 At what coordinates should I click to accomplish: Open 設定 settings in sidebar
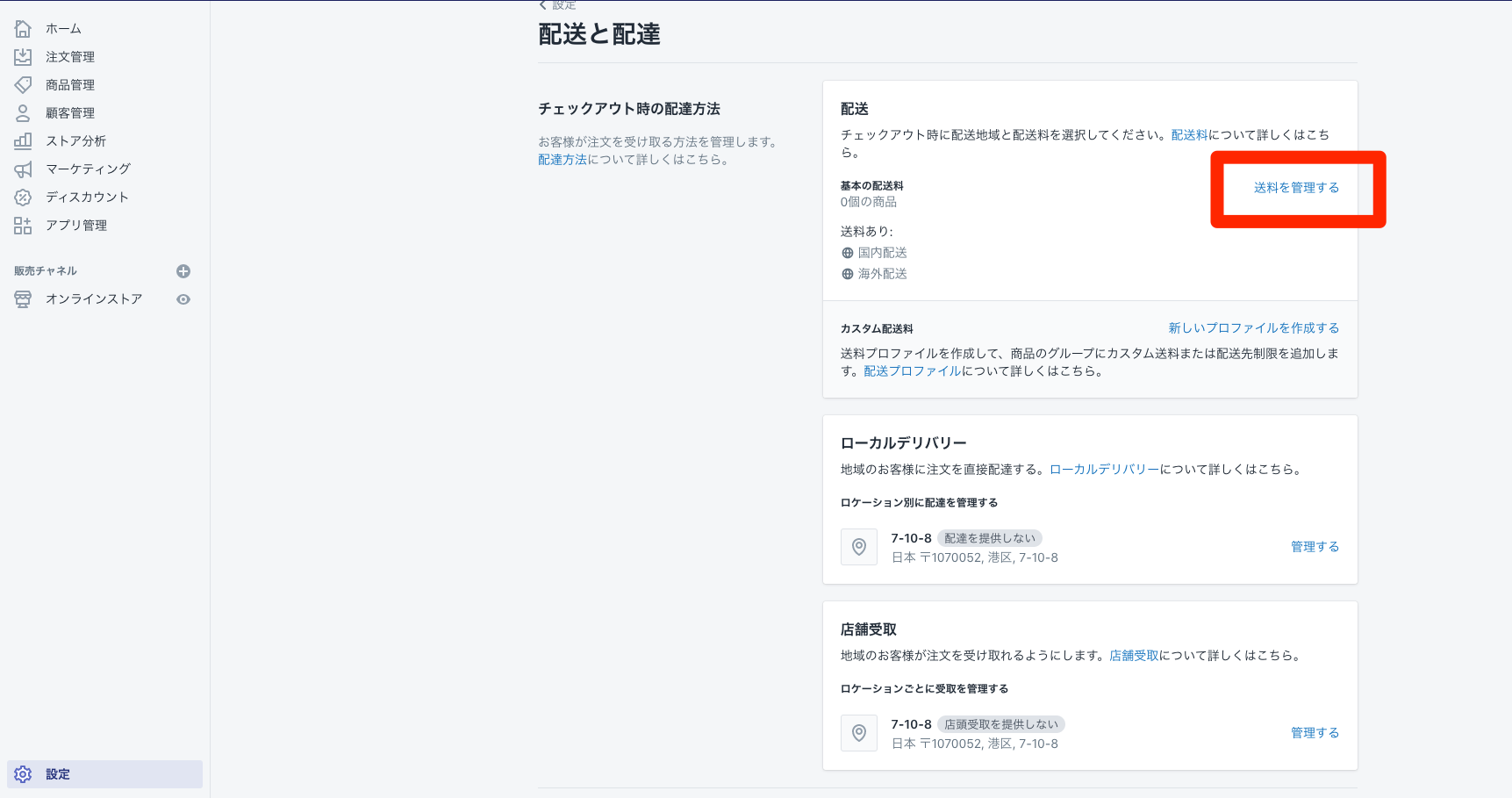click(x=58, y=774)
